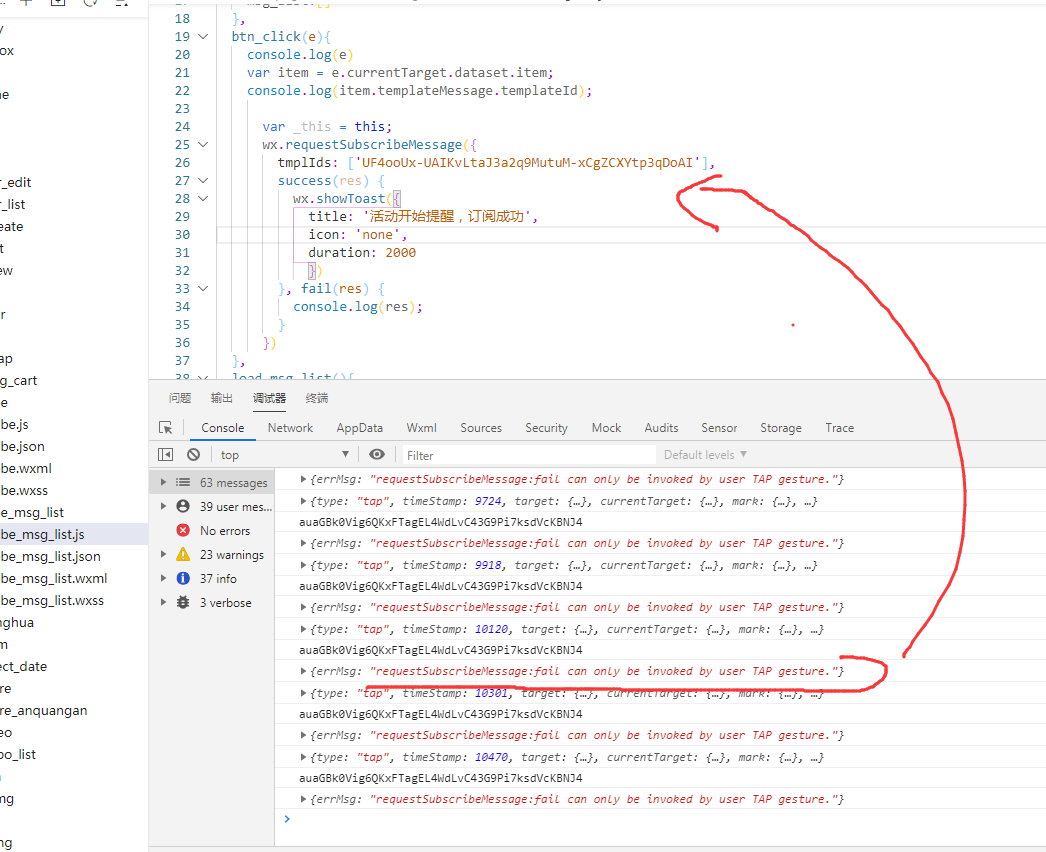
Task: Collapse the code fold at line 25
Action: [203, 145]
